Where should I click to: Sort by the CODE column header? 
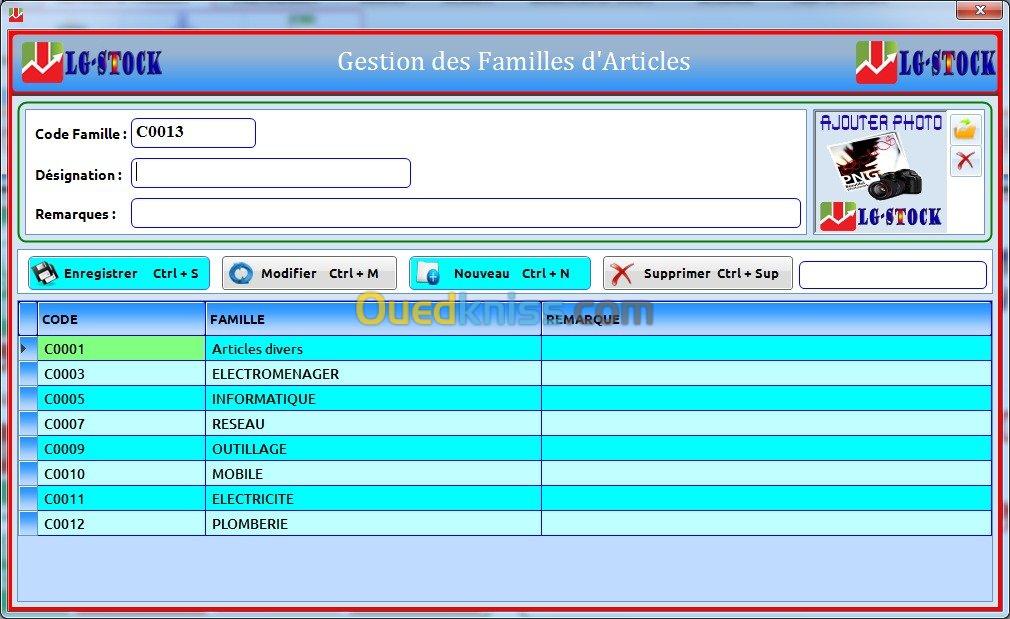pos(121,319)
